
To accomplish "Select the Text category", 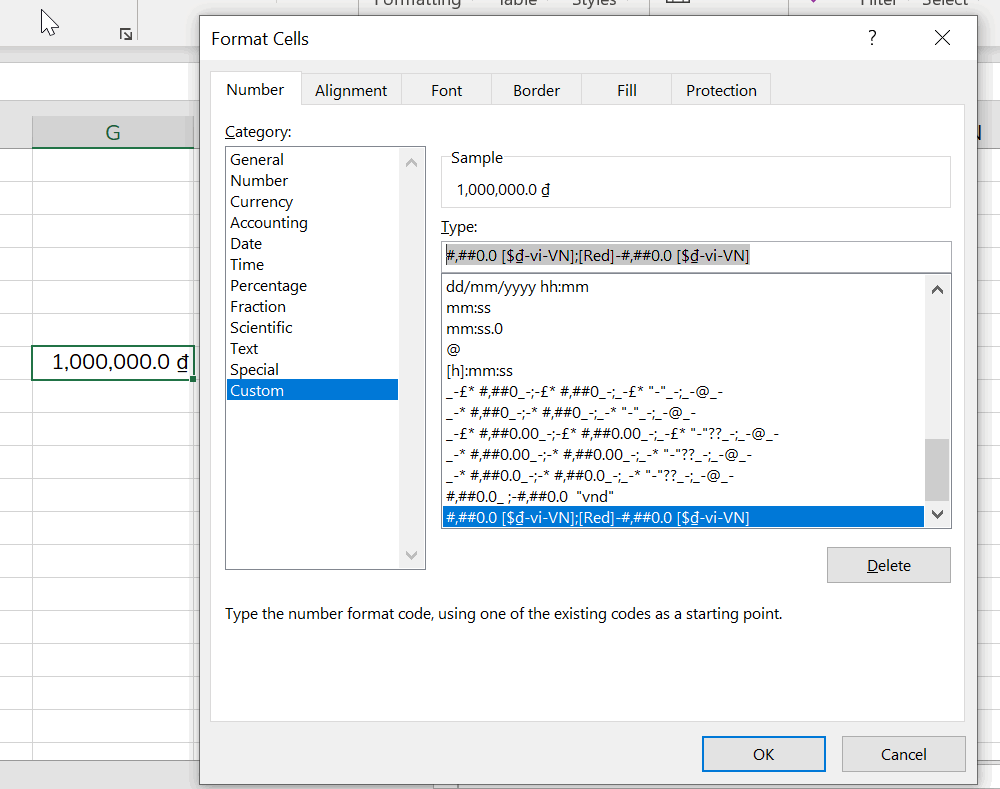I will coord(312,349).
